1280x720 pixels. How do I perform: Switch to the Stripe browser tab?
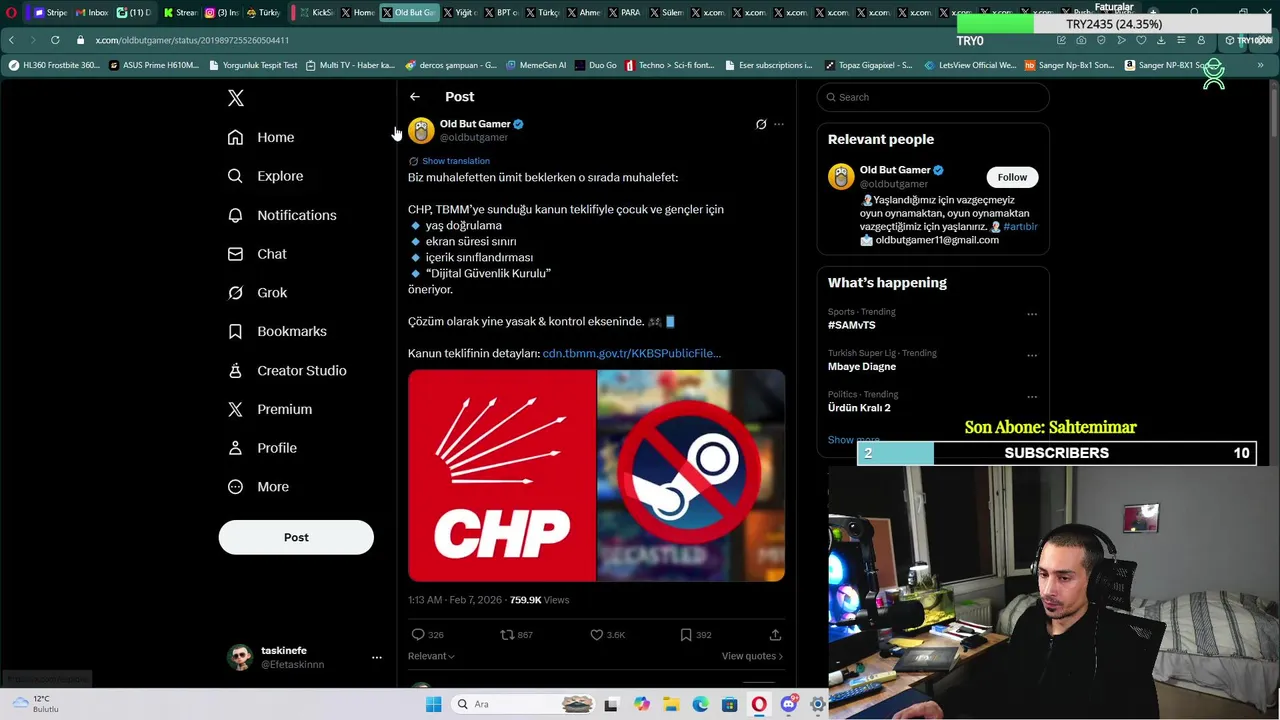coord(49,13)
